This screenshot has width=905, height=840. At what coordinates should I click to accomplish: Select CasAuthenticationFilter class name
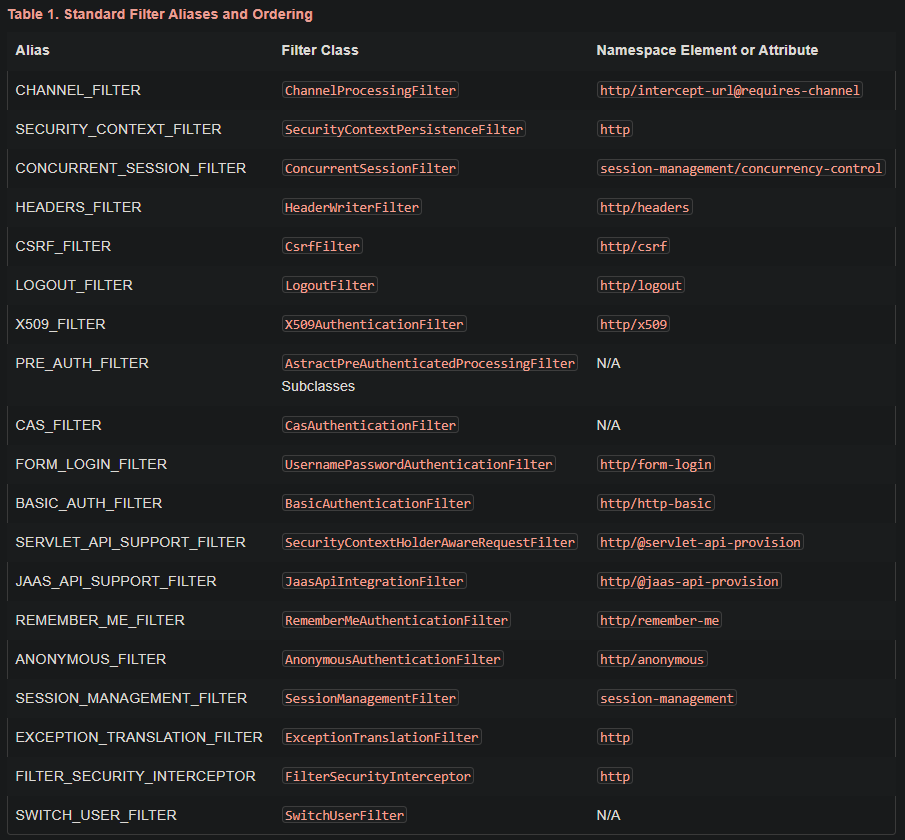(370, 425)
